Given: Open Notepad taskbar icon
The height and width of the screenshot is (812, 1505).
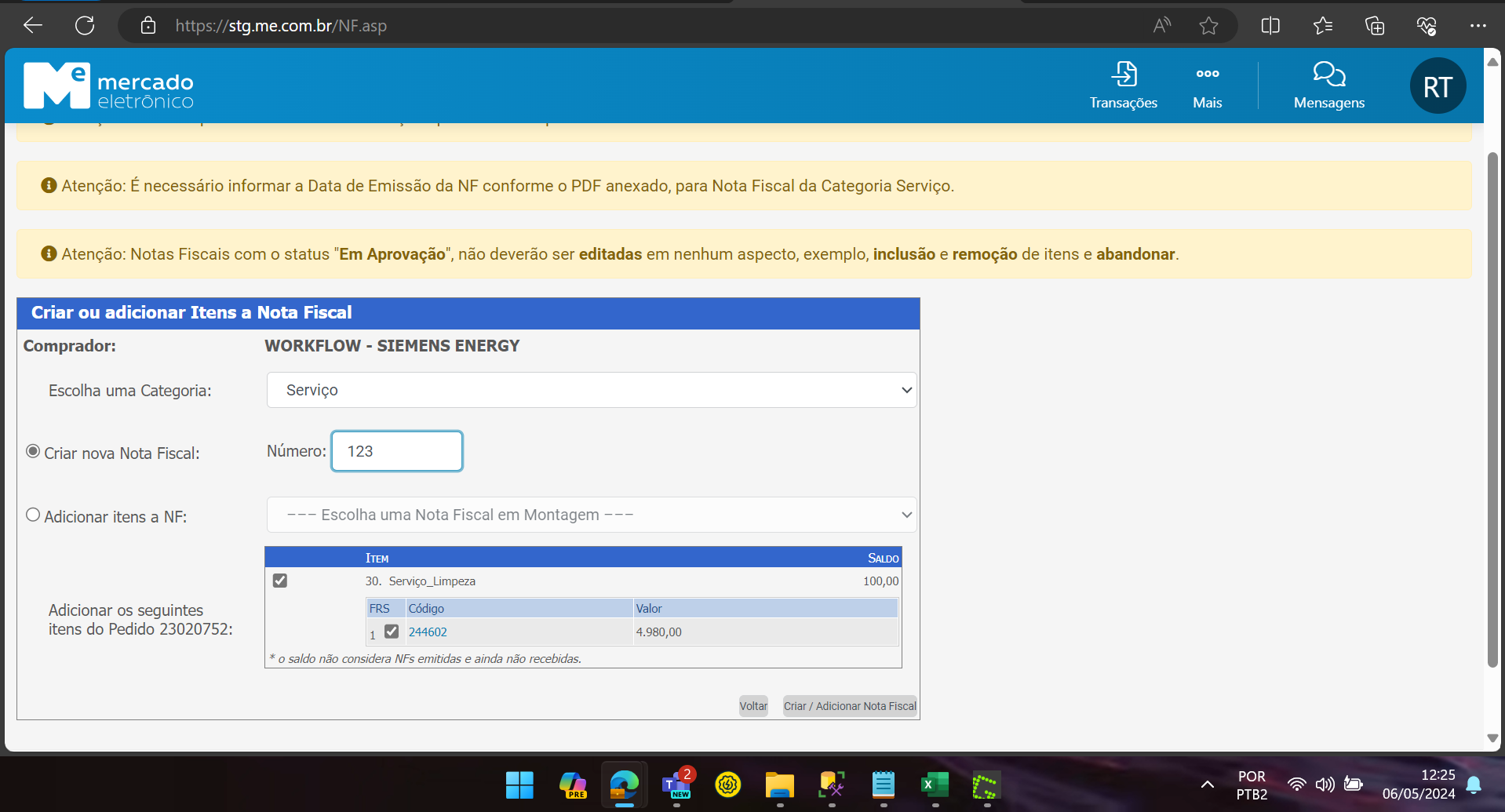Looking at the screenshot, I should click(x=884, y=785).
